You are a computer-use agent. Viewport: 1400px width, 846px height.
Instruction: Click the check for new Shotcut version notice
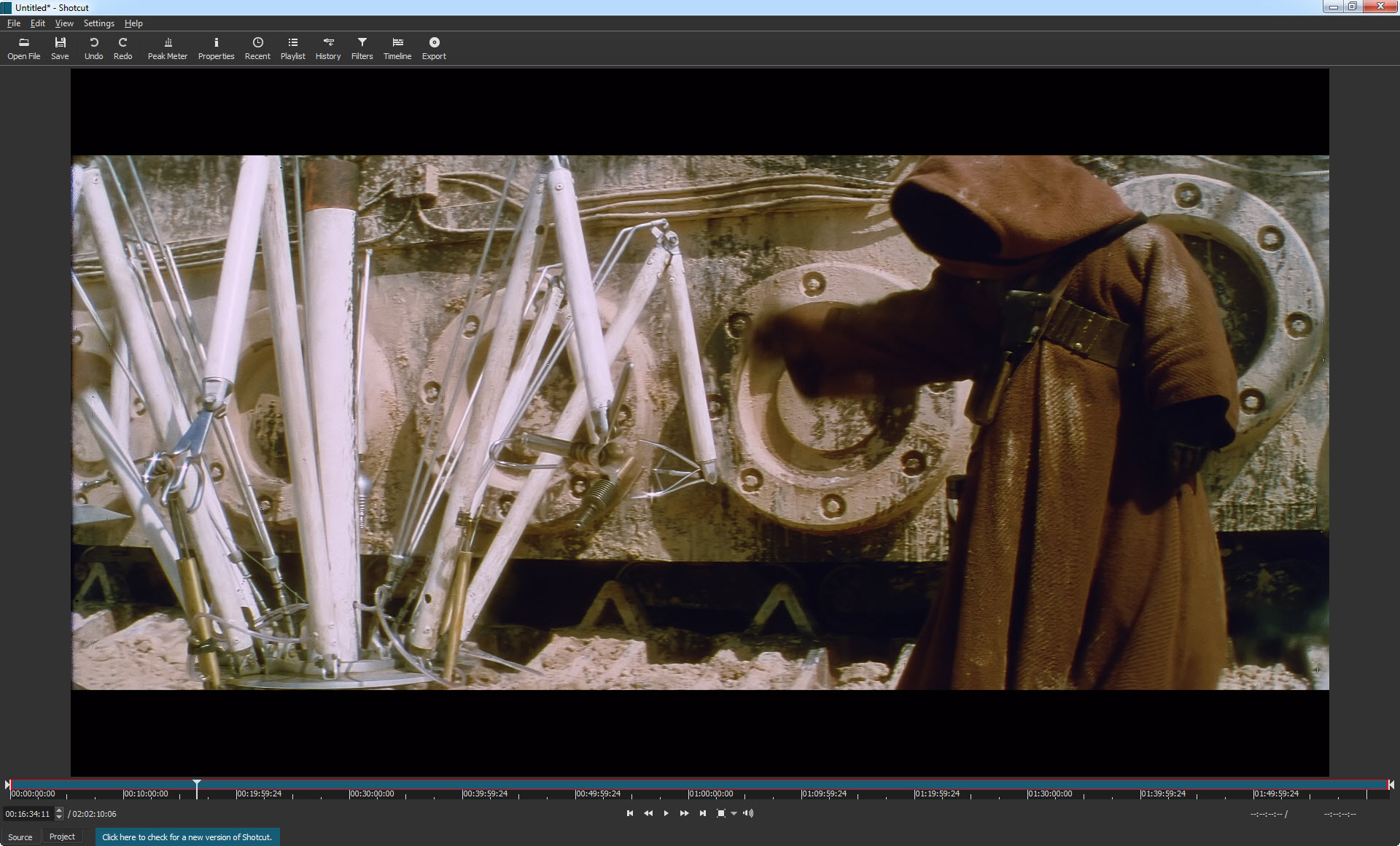[x=187, y=837]
